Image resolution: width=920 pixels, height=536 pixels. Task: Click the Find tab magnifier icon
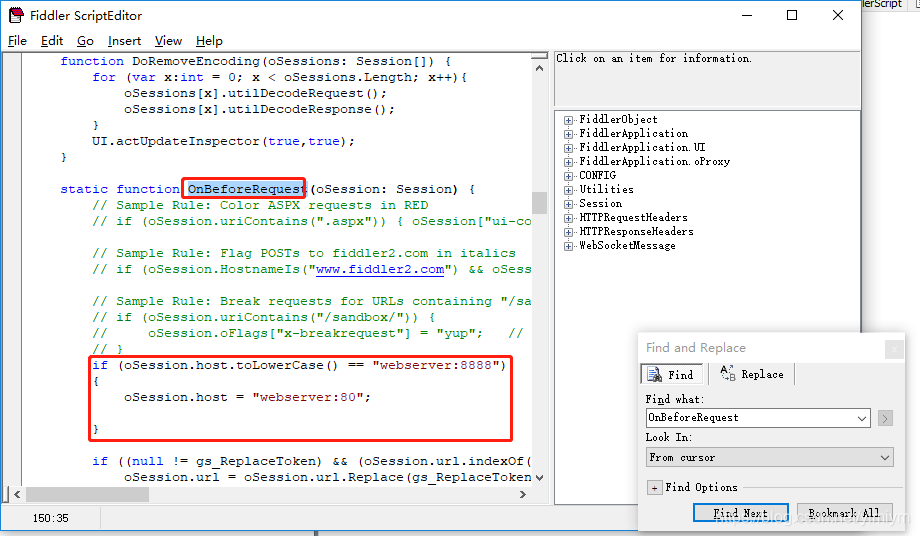click(654, 374)
